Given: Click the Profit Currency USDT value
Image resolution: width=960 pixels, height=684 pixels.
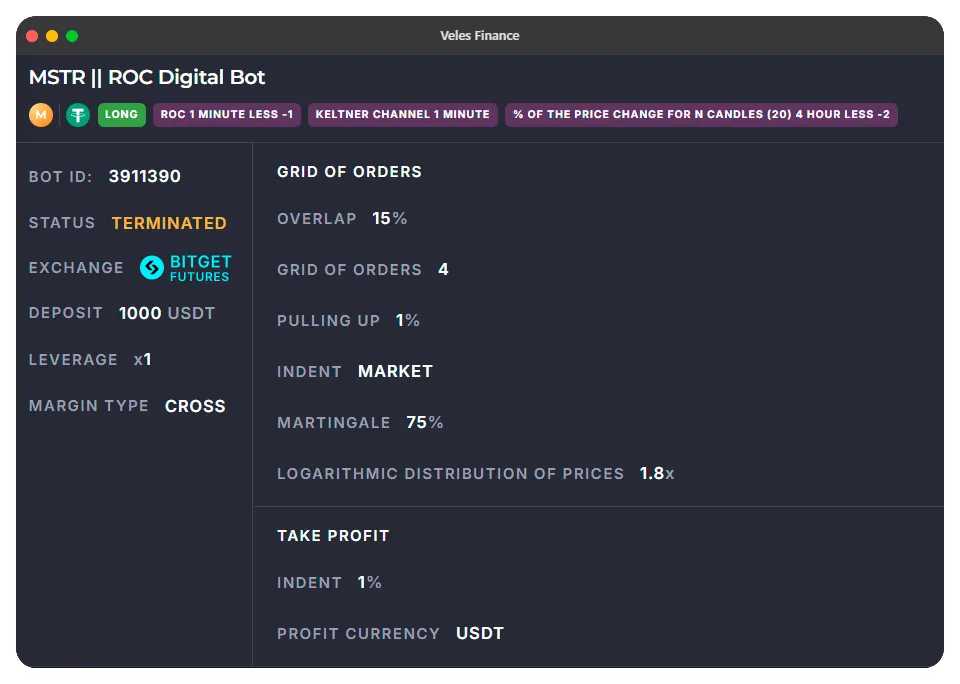Looking at the screenshot, I should [x=480, y=634].
